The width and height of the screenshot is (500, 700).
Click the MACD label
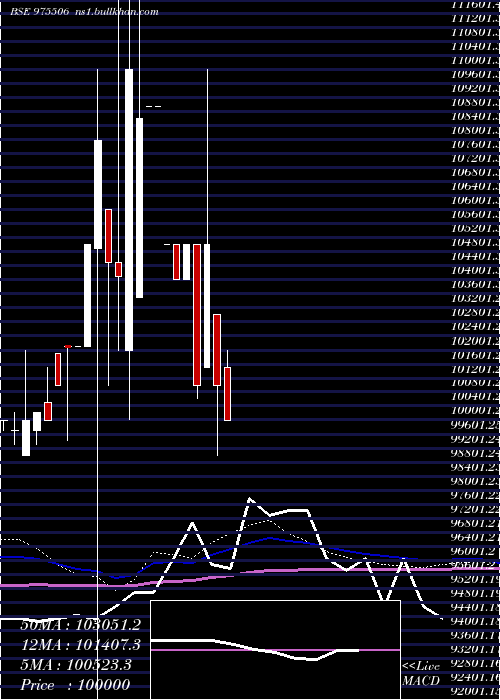421,681
